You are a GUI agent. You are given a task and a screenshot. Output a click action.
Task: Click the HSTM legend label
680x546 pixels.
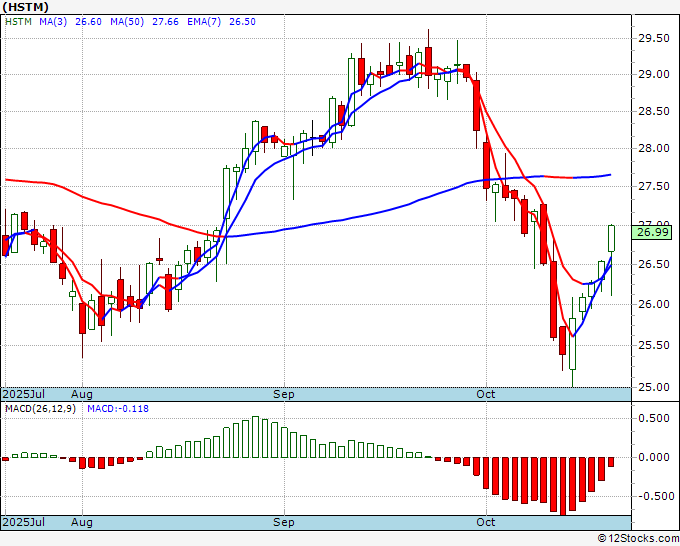18,22
